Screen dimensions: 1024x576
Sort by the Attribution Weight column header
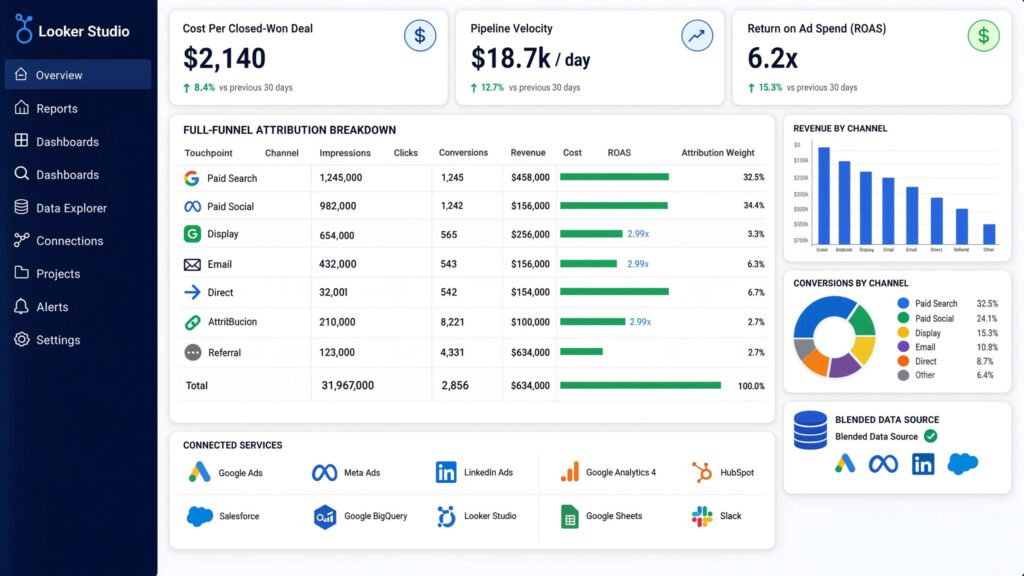click(718, 153)
